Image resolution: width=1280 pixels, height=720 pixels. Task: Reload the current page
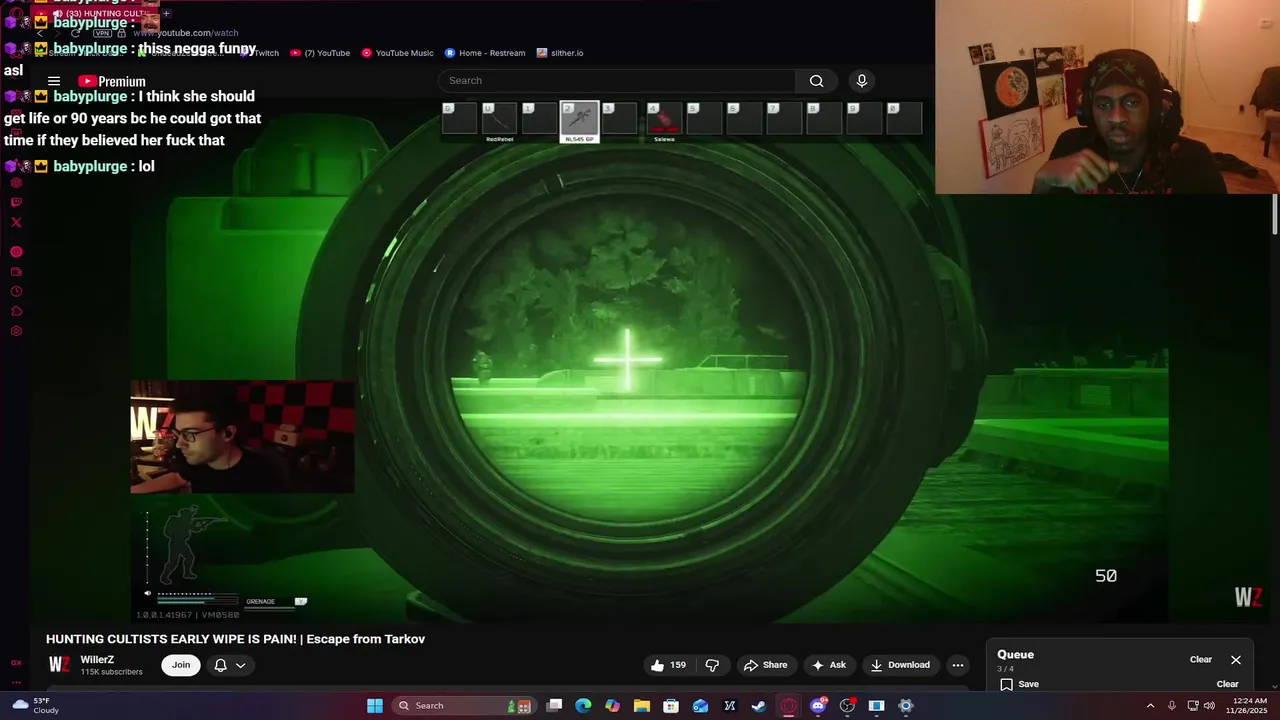[x=75, y=33]
